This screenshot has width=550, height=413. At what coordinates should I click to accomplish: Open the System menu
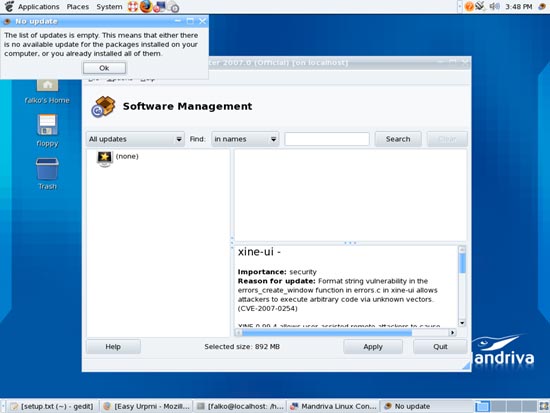(109, 7)
